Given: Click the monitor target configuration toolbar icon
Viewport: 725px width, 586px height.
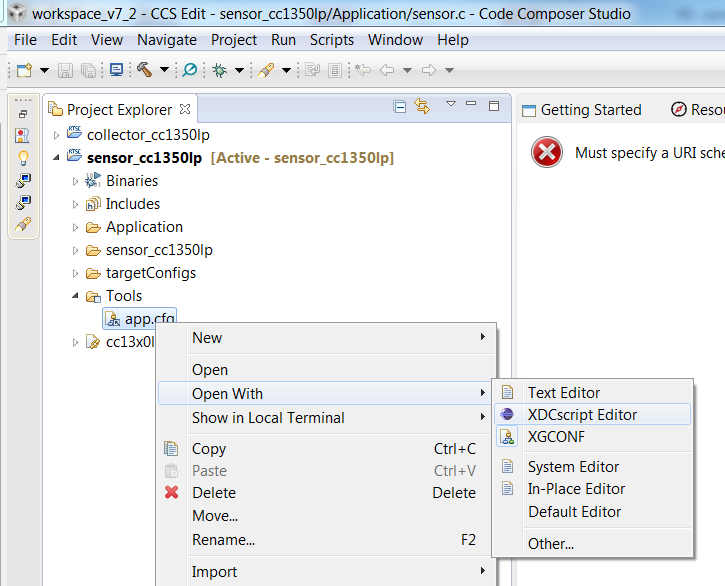Looking at the screenshot, I should (x=116, y=70).
